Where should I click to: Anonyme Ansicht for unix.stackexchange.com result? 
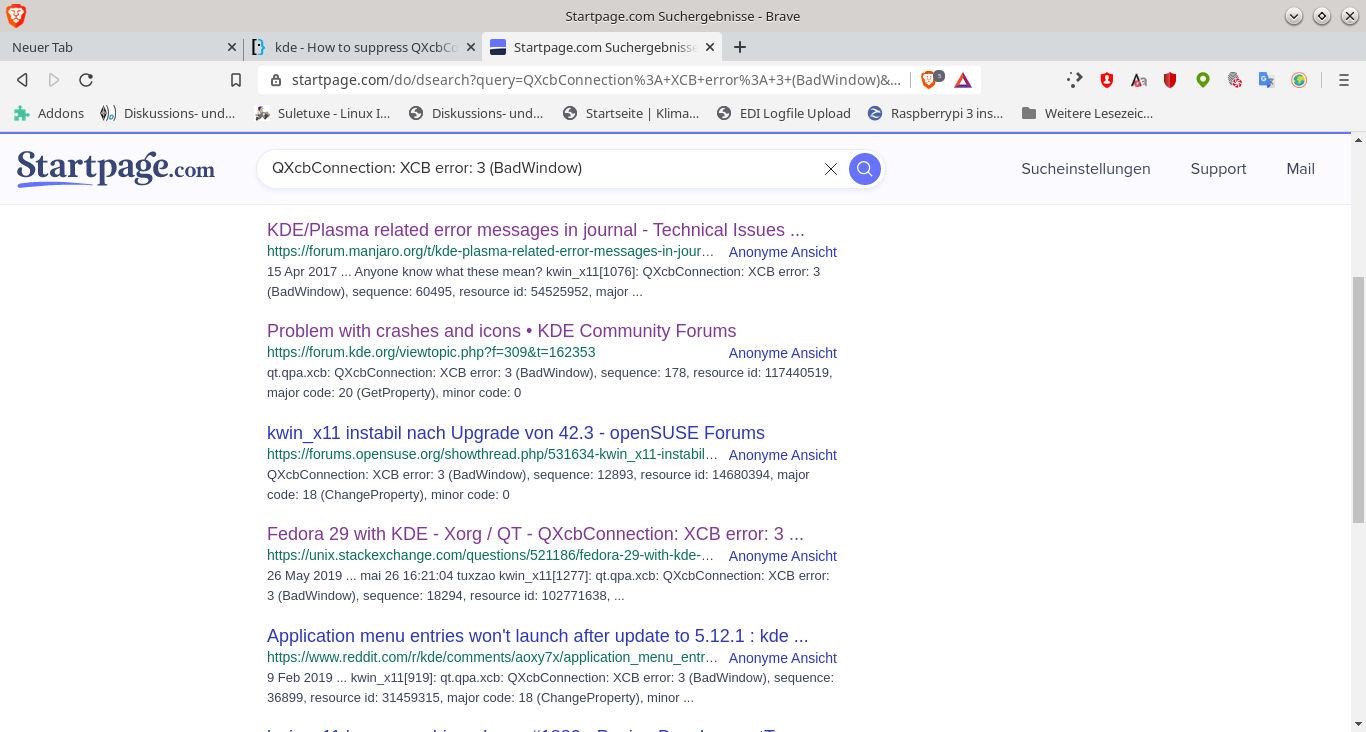(x=783, y=556)
